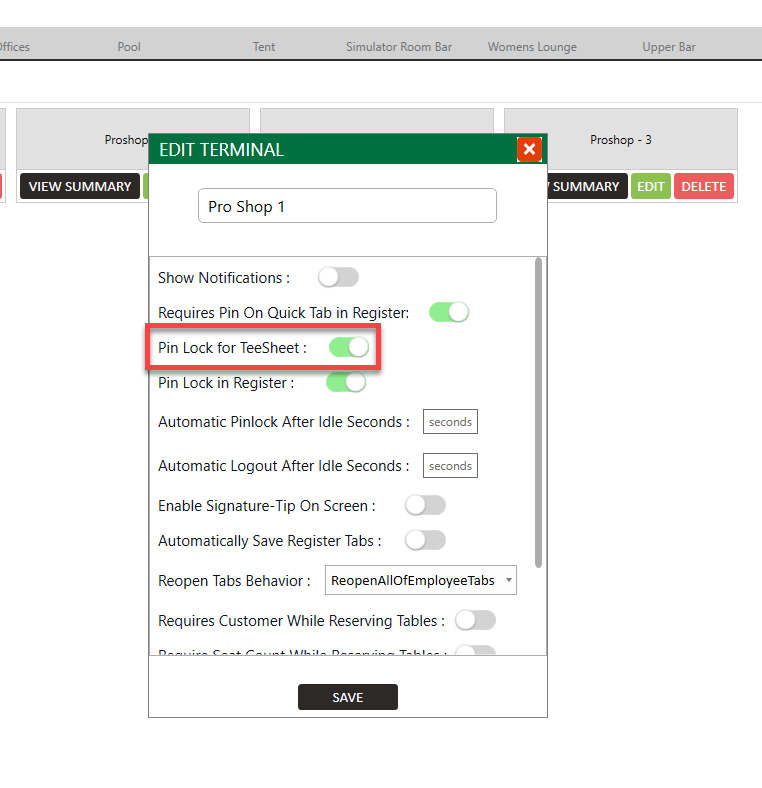View Summary of Proshop - 3 terminal

(587, 186)
